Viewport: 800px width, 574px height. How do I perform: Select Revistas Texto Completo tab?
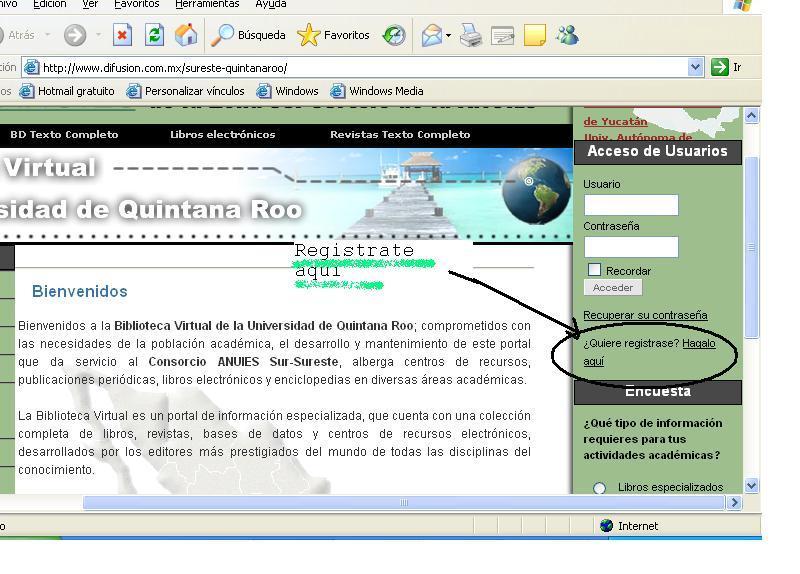pyautogui.click(x=400, y=135)
